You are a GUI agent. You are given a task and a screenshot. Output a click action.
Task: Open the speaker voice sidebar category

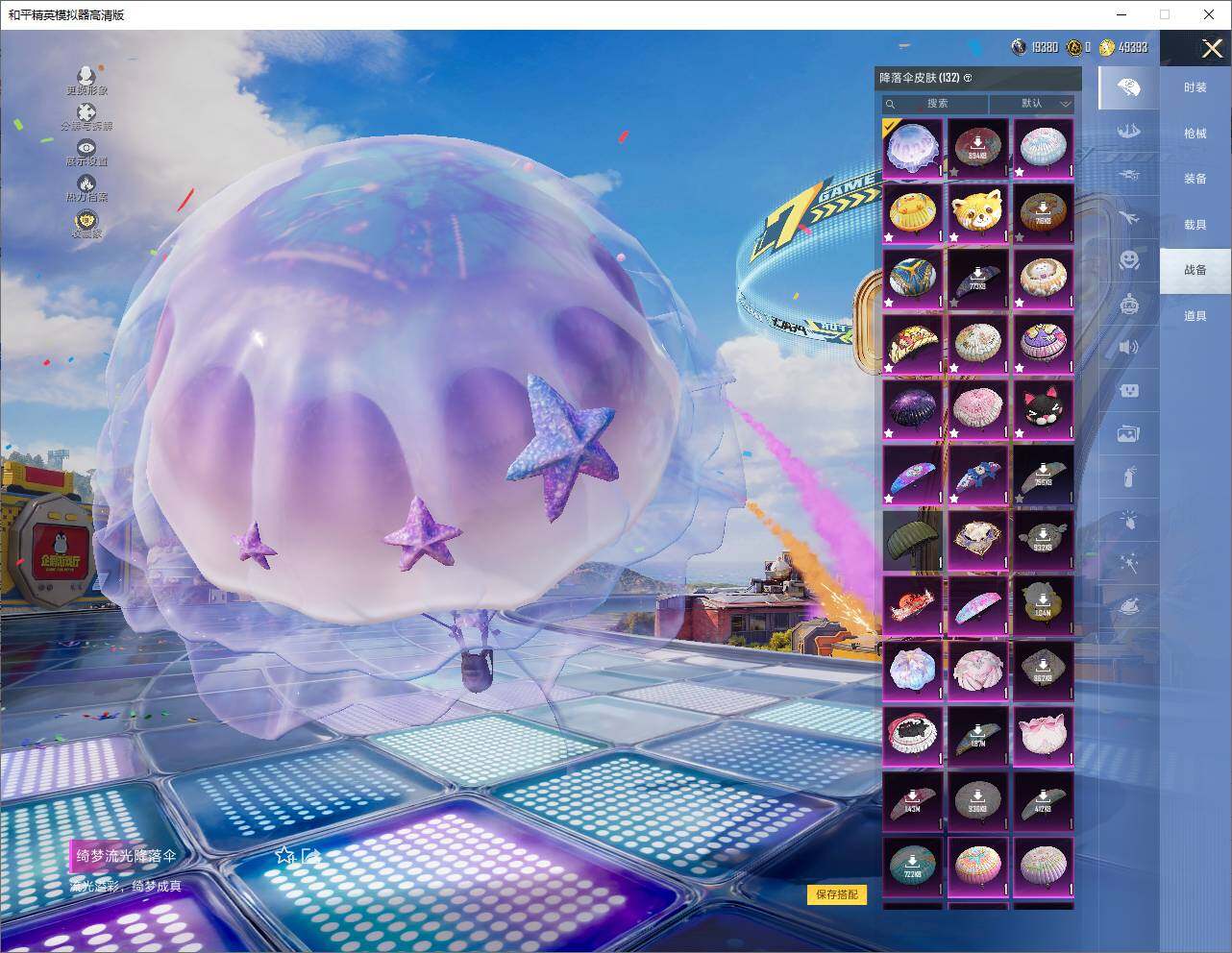pos(1129,347)
